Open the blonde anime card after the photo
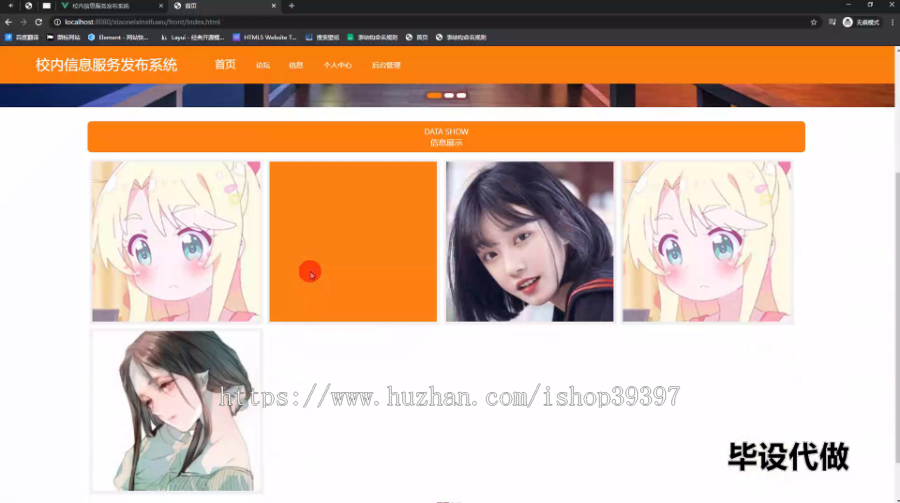Screen dimensions: 900x503 point(707,241)
